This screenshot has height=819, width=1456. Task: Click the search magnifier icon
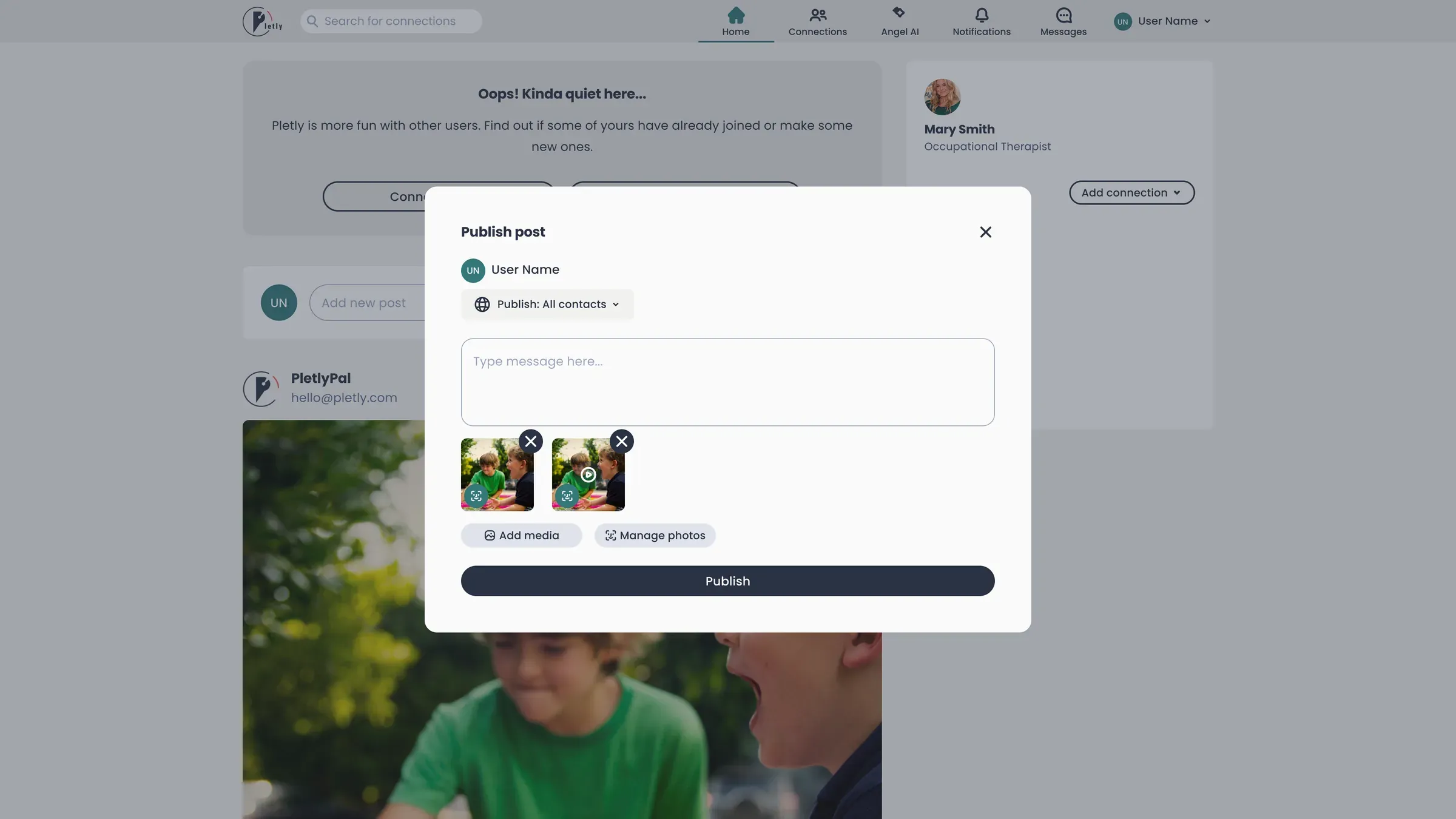[312, 21]
